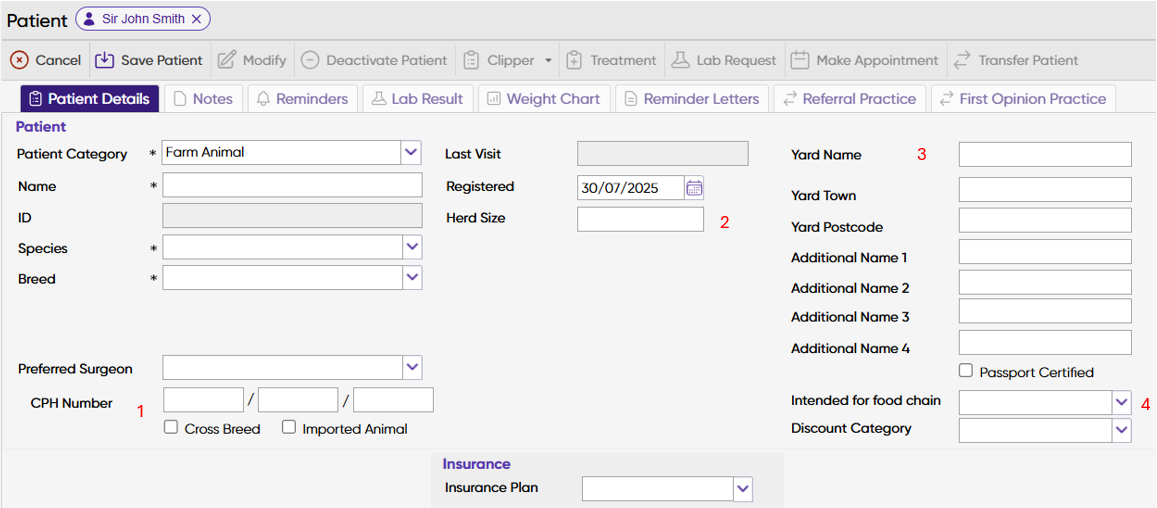Click the Cancel icon in toolbar

click(x=20, y=61)
